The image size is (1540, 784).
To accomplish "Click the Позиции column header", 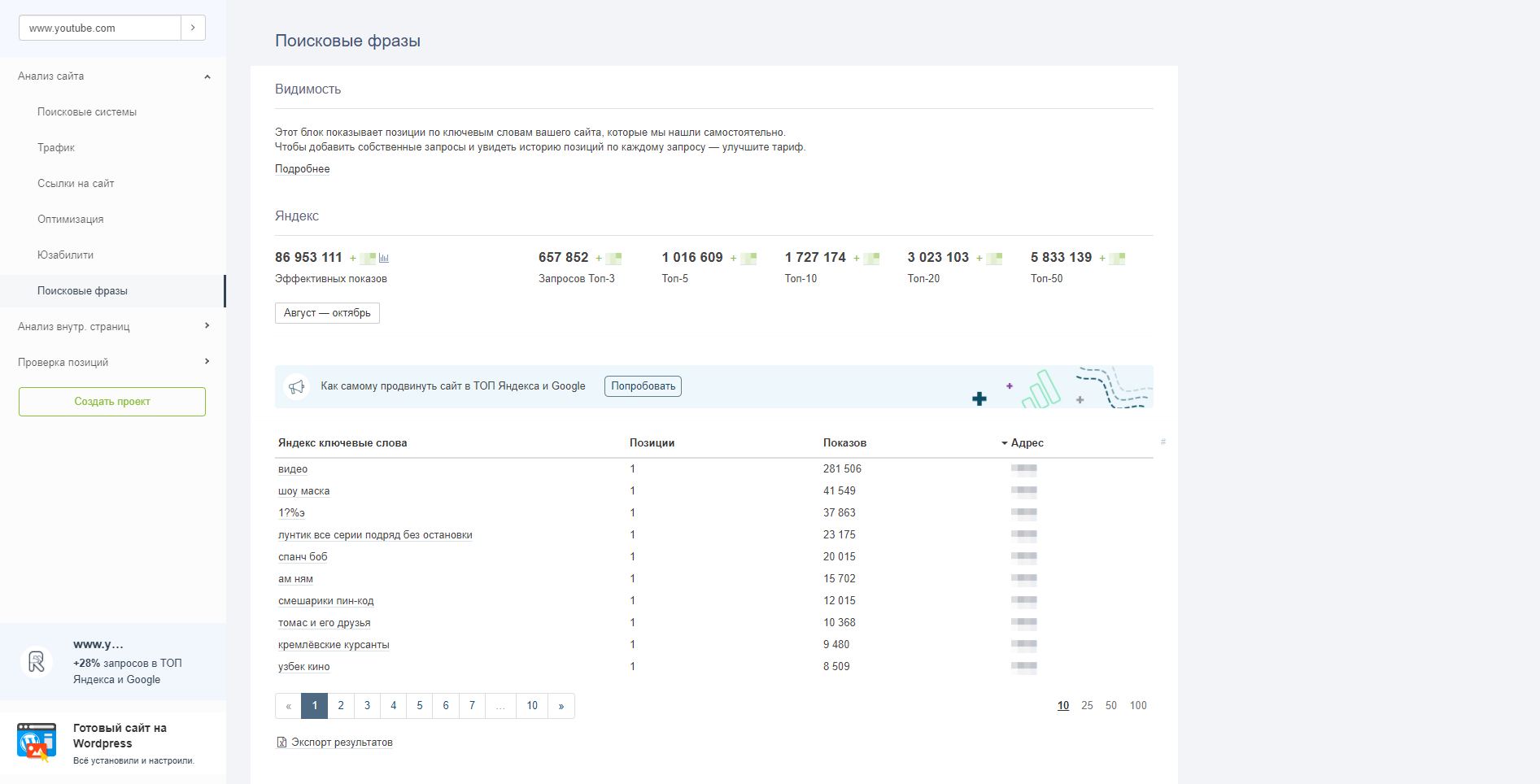I will coord(652,443).
